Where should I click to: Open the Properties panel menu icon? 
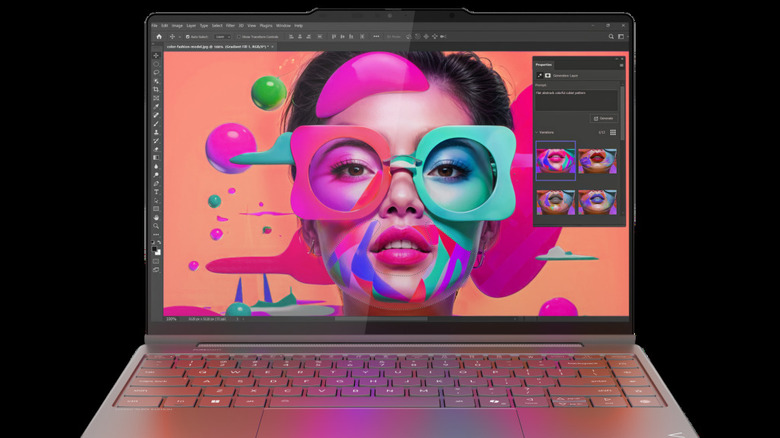[x=621, y=65]
